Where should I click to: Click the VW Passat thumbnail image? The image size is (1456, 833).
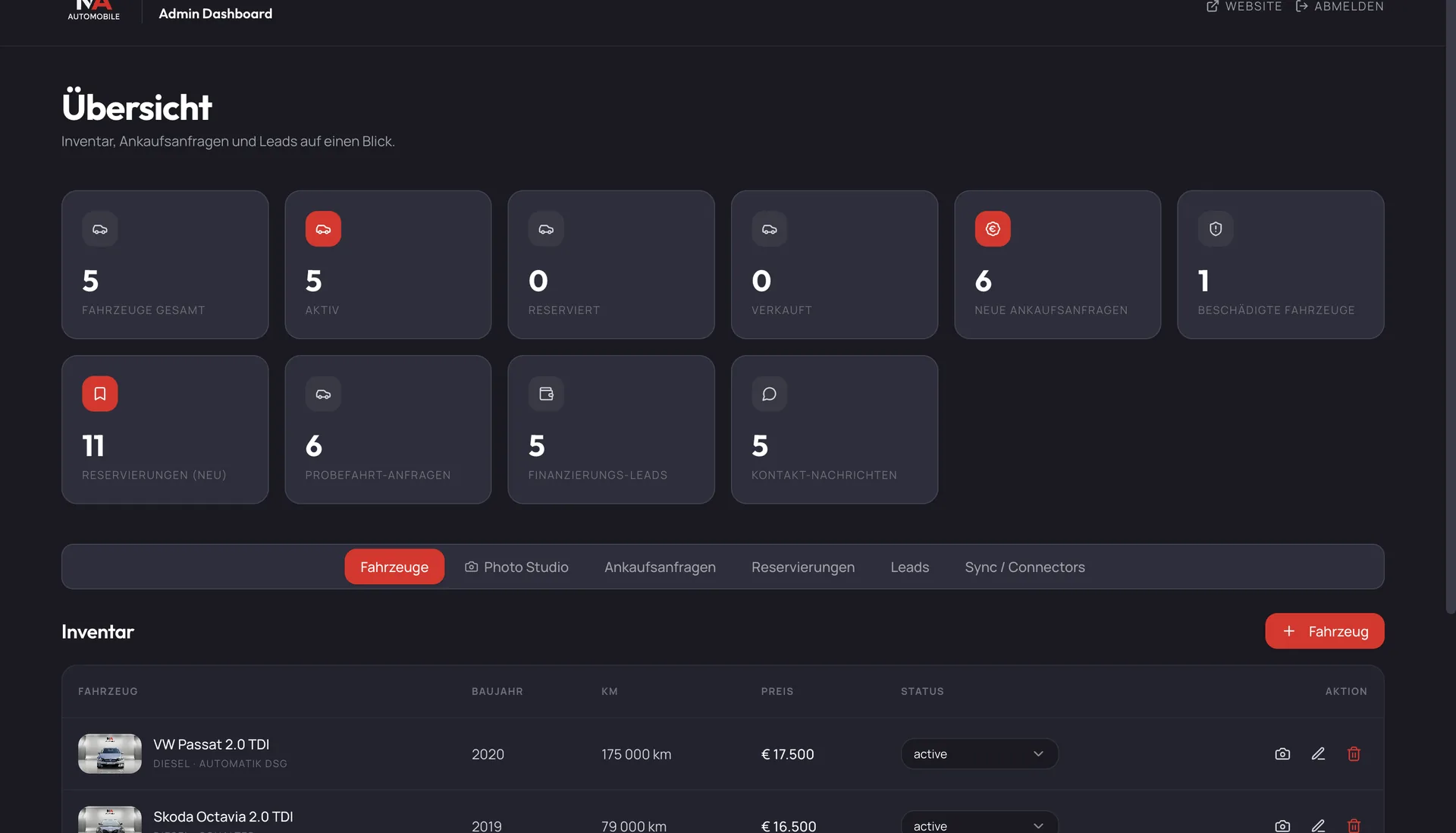point(110,753)
